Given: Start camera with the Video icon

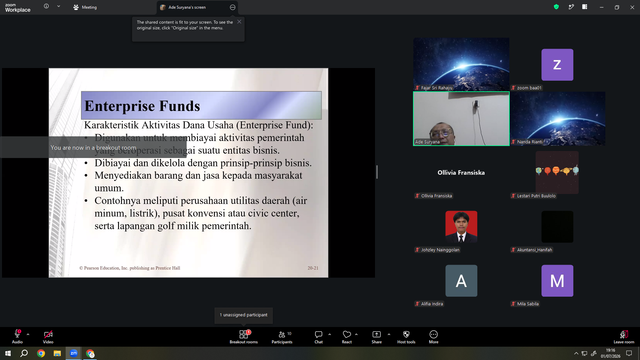Looking at the screenshot, I should pyautogui.click(x=48, y=334).
